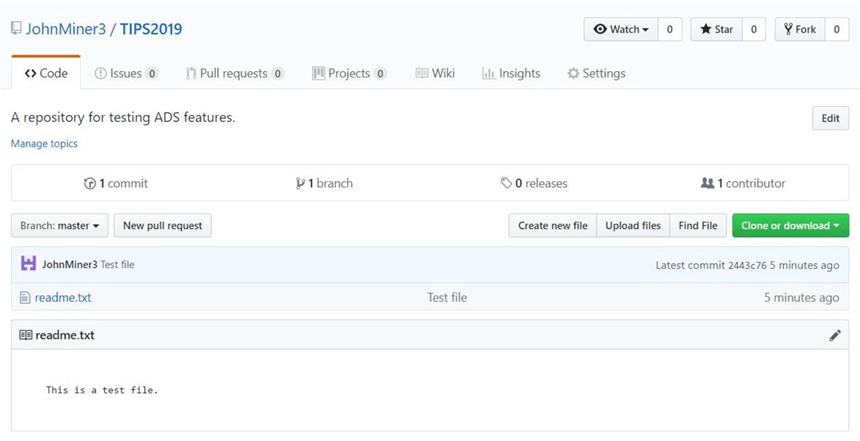The height and width of the screenshot is (441, 860).
Task: Star the TIPS2019 repository
Action: point(716,29)
